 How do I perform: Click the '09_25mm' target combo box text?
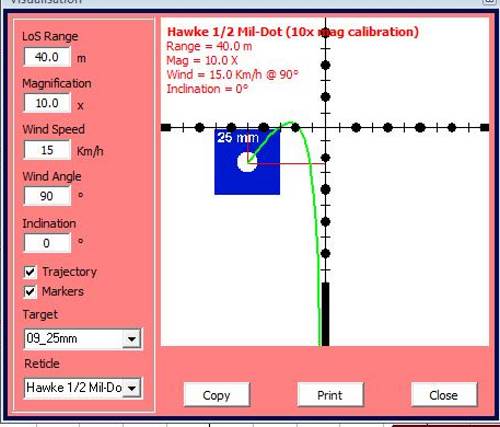[52, 339]
